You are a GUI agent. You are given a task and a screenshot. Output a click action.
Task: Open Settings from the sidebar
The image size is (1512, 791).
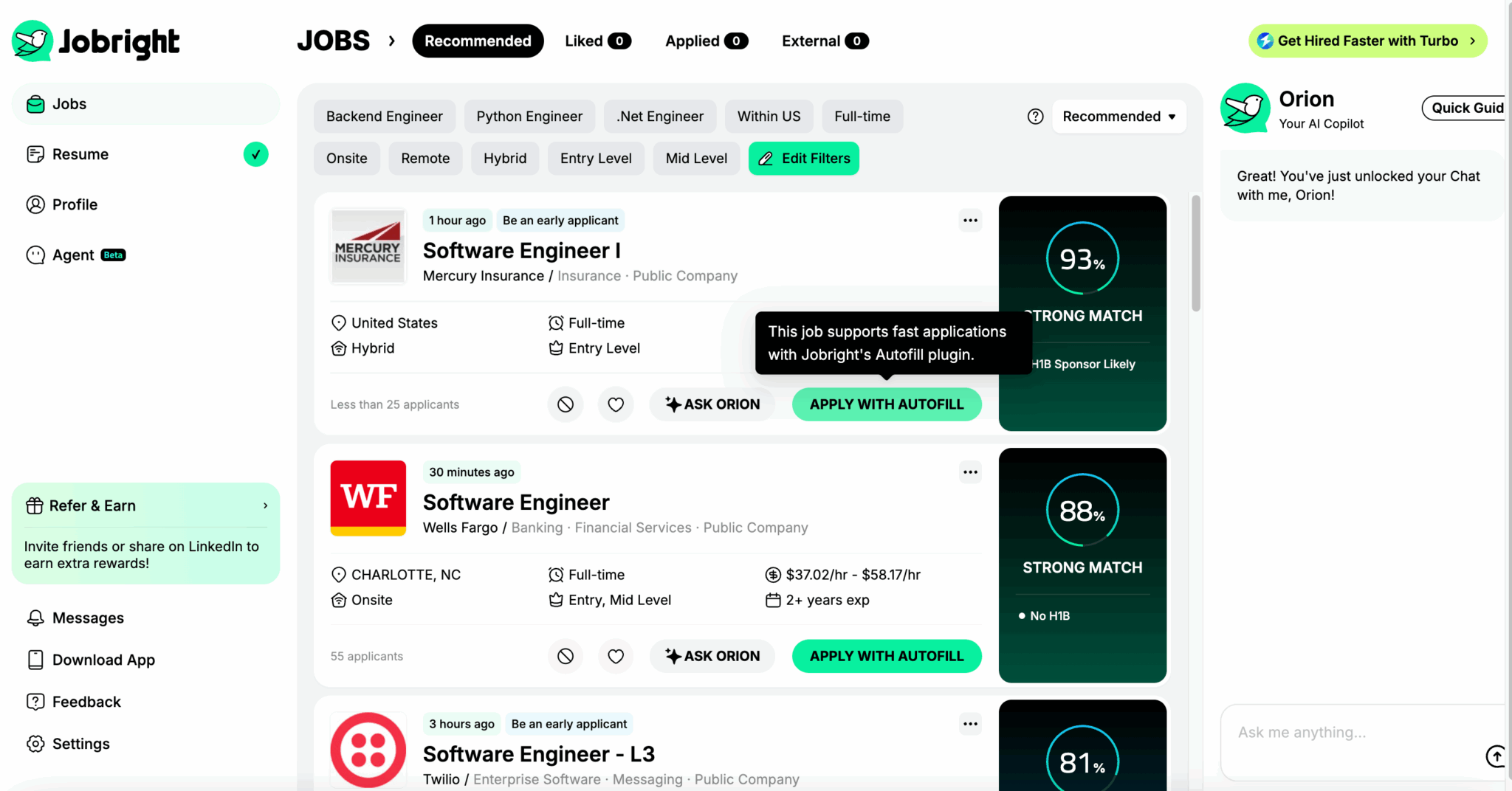pyautogui.click(x=80, y=744)
